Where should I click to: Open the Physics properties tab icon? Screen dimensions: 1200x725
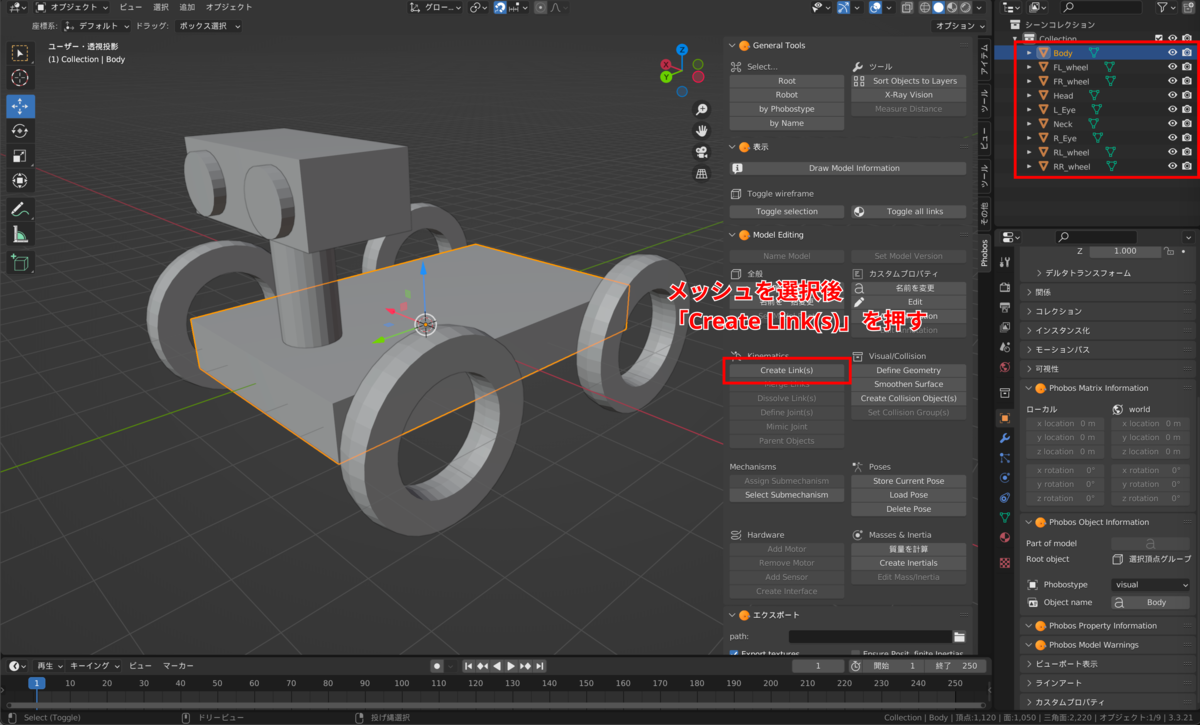tap(1005, 478)
